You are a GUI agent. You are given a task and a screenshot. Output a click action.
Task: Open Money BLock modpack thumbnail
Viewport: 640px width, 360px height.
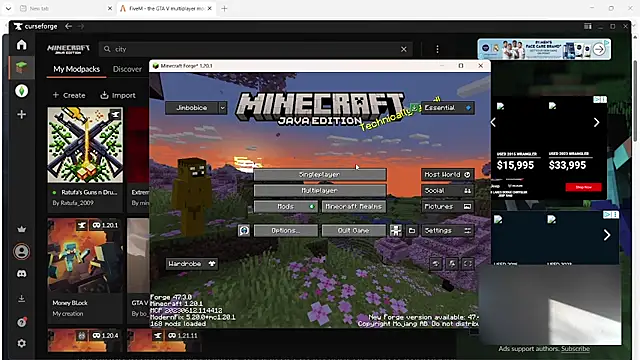tap(85, 255)
